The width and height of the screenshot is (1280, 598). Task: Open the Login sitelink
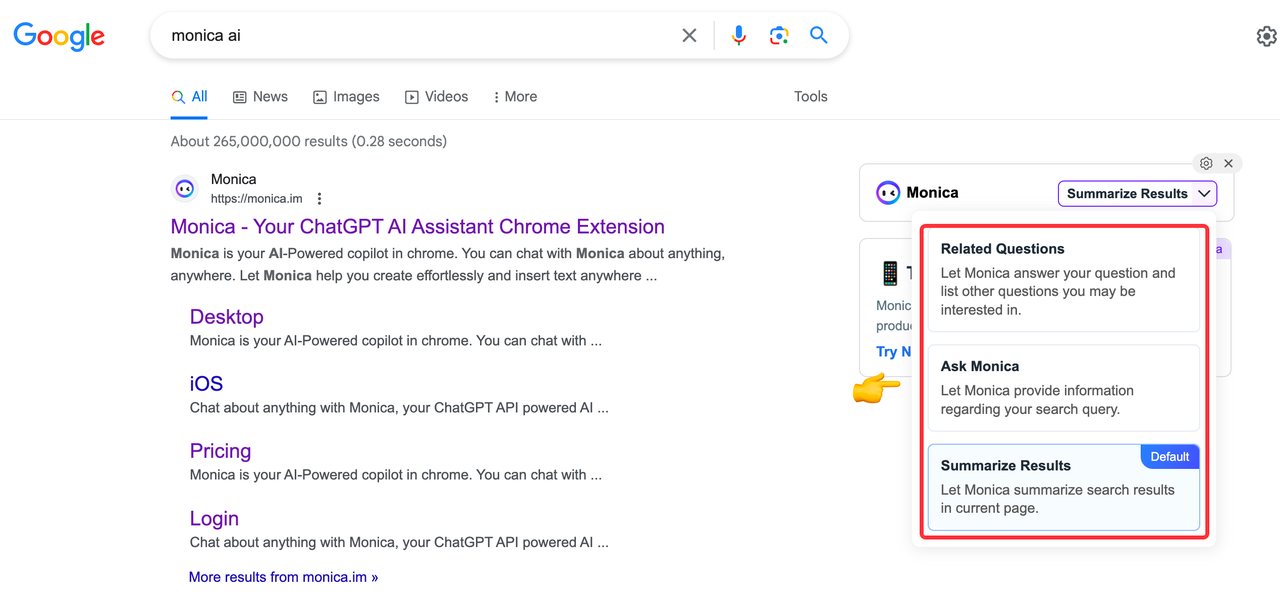pyautogui.click(x=214, y=518)
